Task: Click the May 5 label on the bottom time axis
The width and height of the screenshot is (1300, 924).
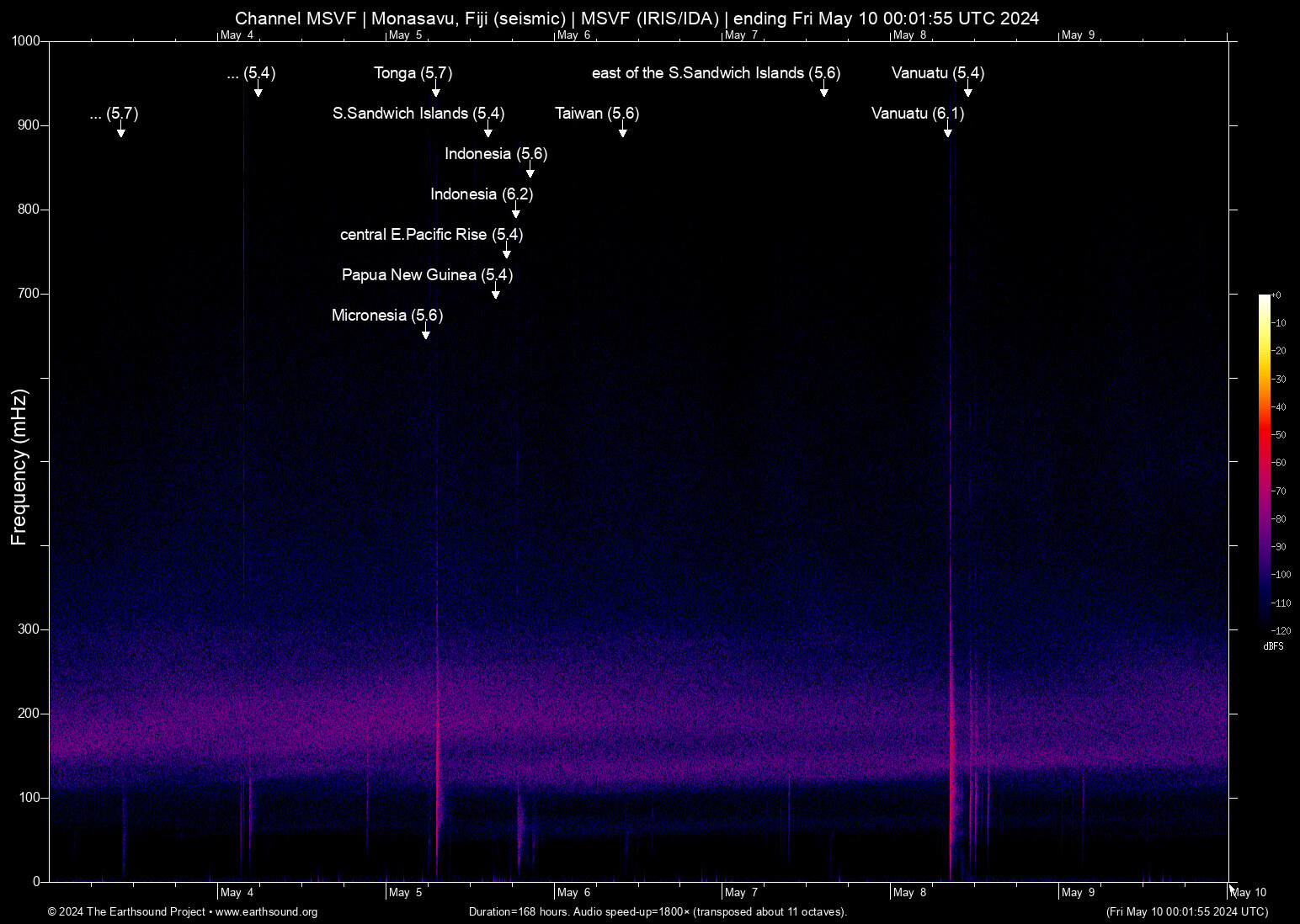Action: (405, 893)
